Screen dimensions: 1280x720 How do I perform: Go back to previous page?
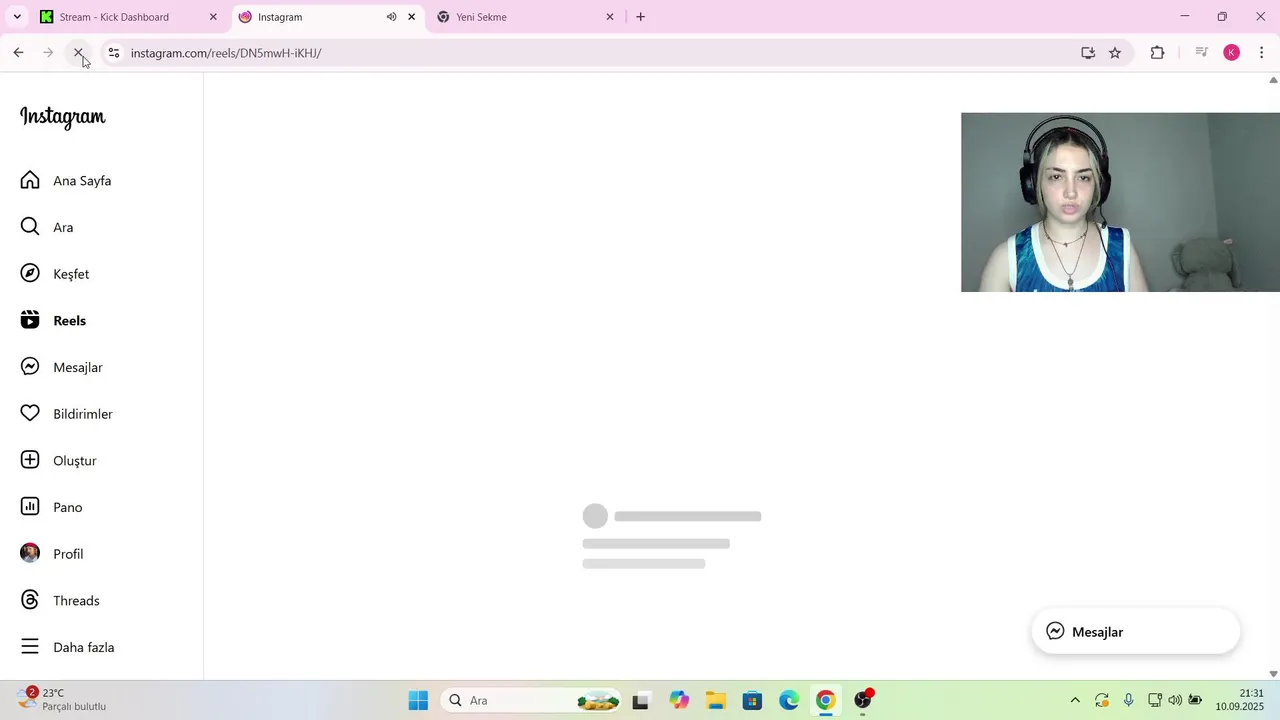18,53
